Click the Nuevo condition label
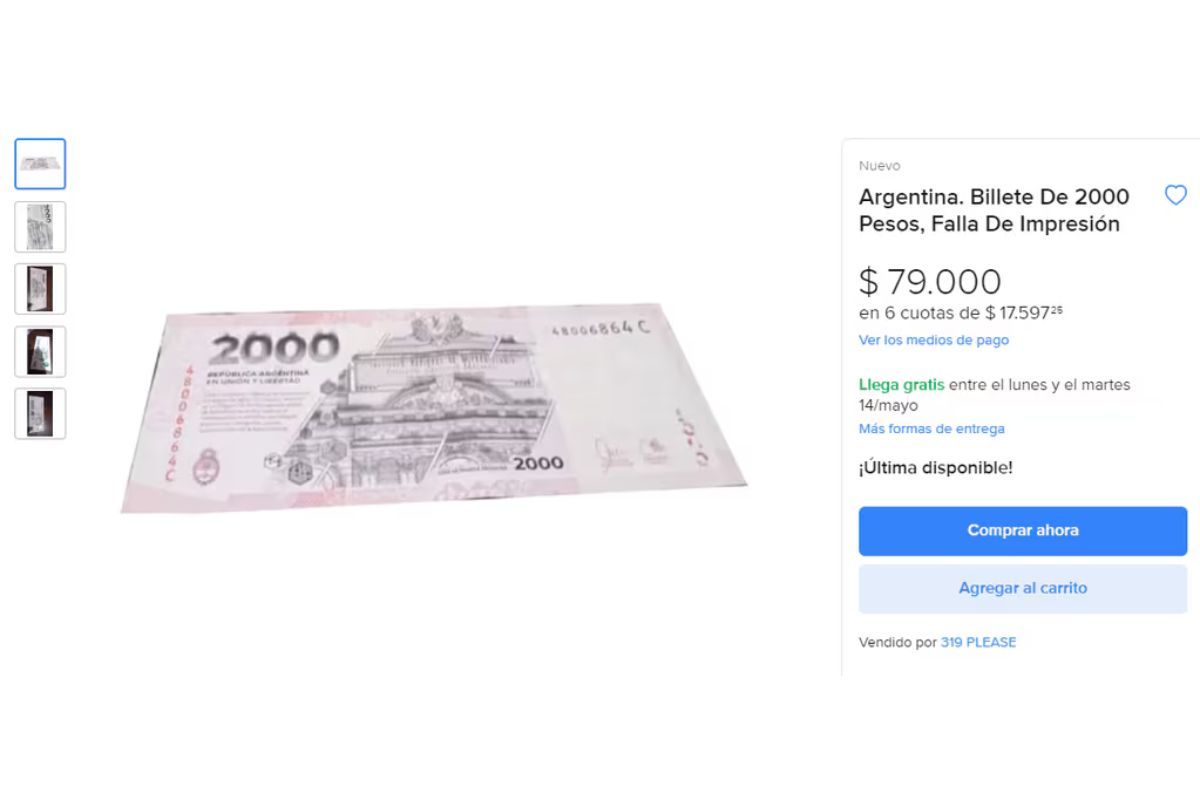The width and height of the screenshot is (1200, 800). [x=879, y=166]
